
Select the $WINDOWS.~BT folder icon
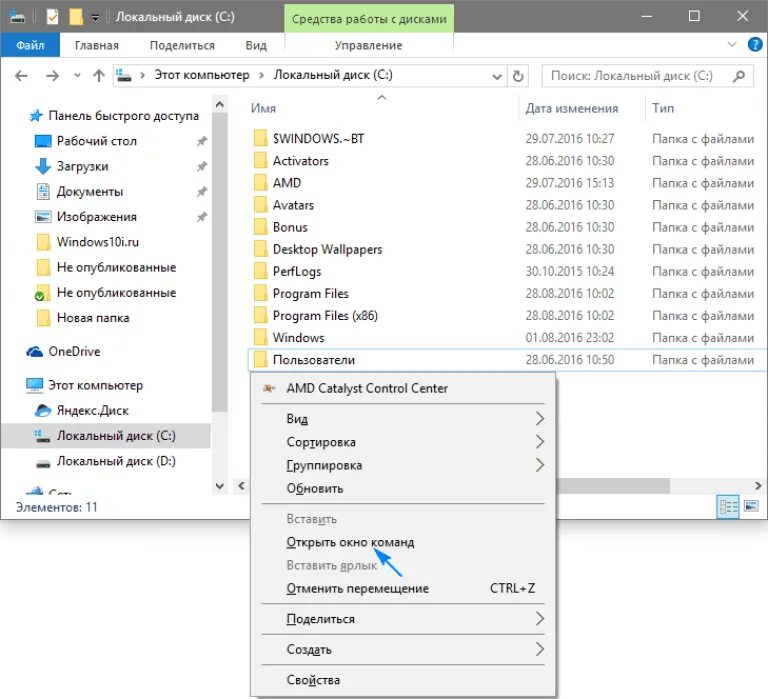[261, 139]
